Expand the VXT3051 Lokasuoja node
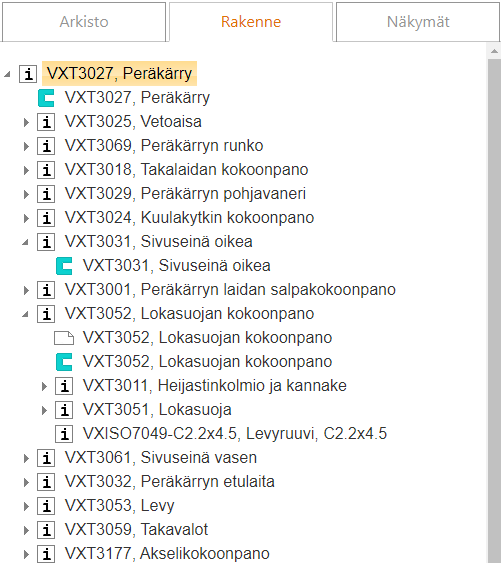501x563 pixels. tap(44, 410)
